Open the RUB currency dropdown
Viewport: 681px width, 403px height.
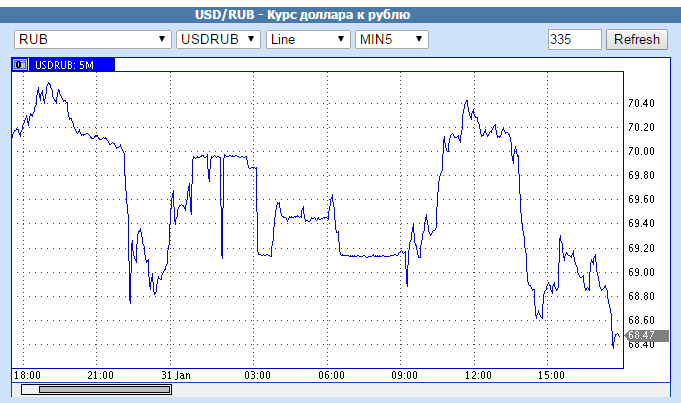[x=92, y=39]
